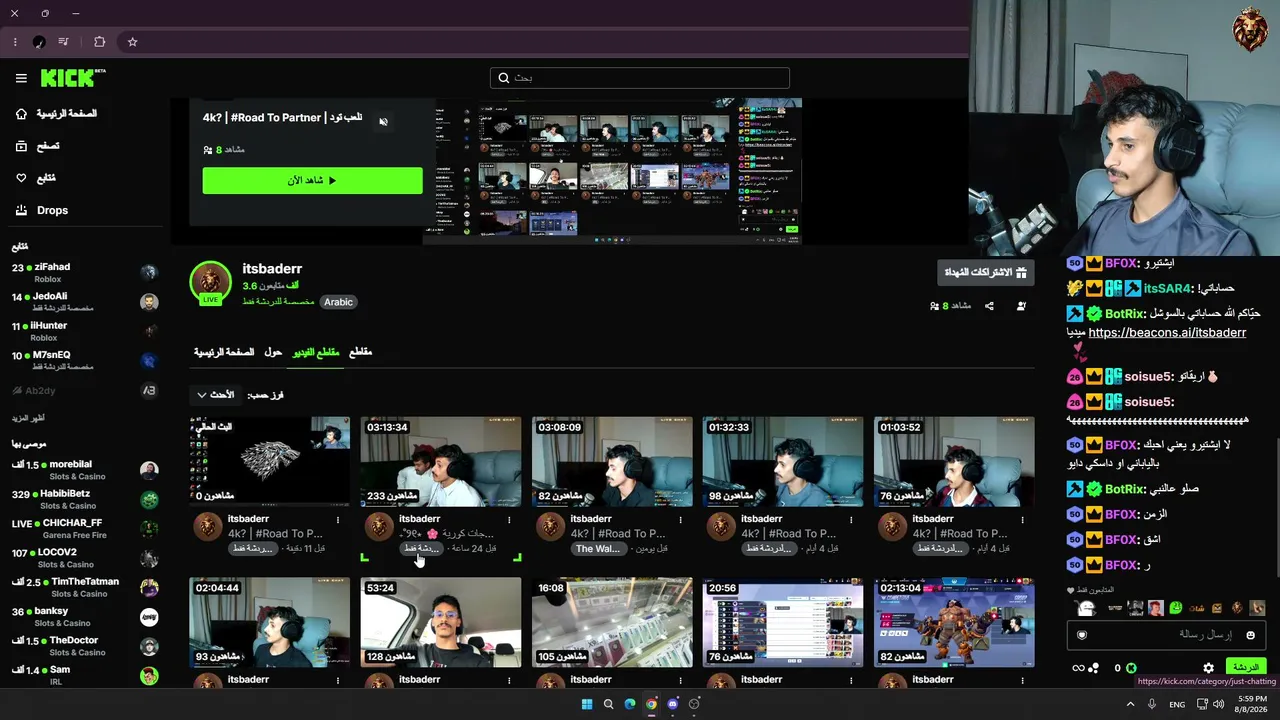Switch to the Clips (مقاطع) tab
The width and height of the screenshot is (1280, 720).
click(360, 352)
